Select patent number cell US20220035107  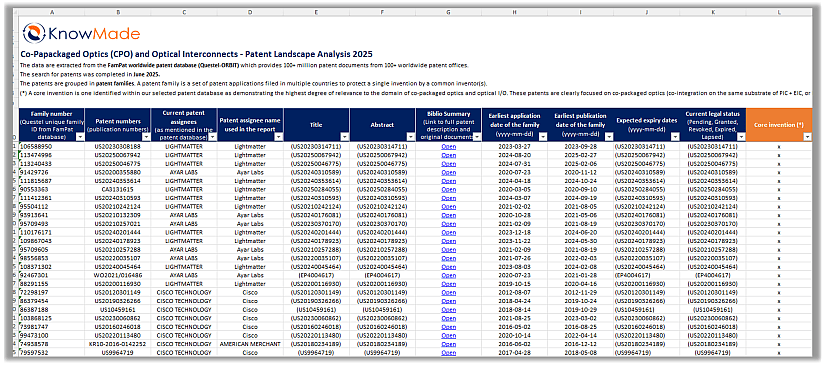[117, 258]
